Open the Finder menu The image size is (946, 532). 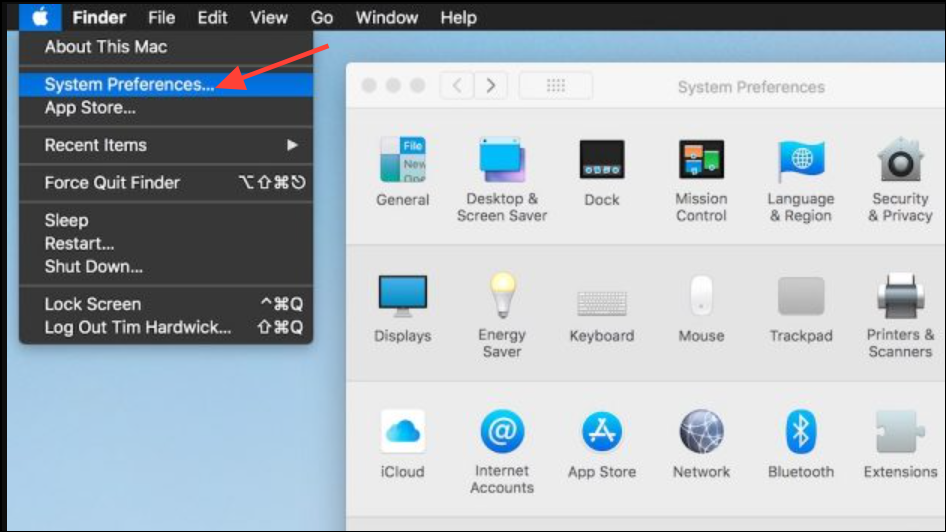click(99, 17)
